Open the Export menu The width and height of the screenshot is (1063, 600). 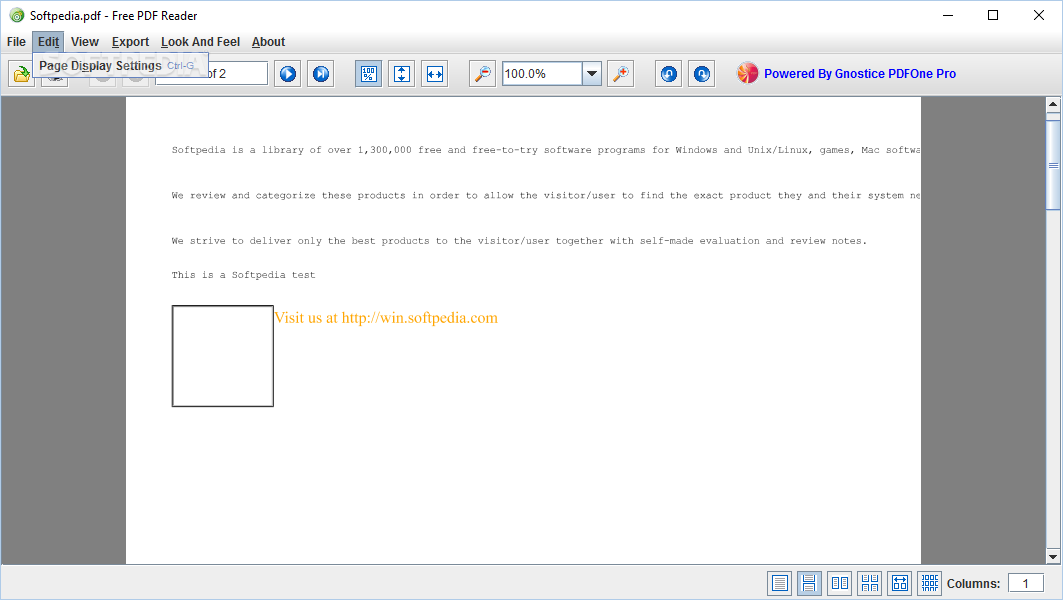click(x=130, y=42)
